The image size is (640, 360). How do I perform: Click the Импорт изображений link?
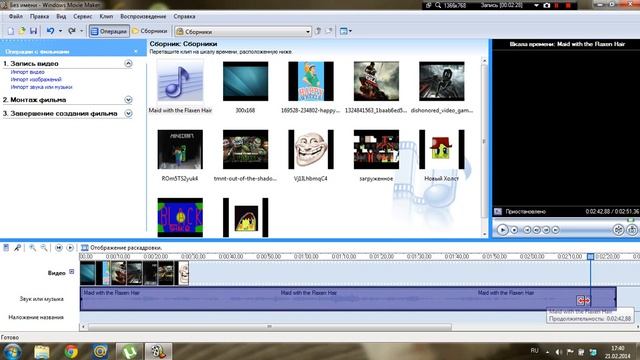point(36,80)
